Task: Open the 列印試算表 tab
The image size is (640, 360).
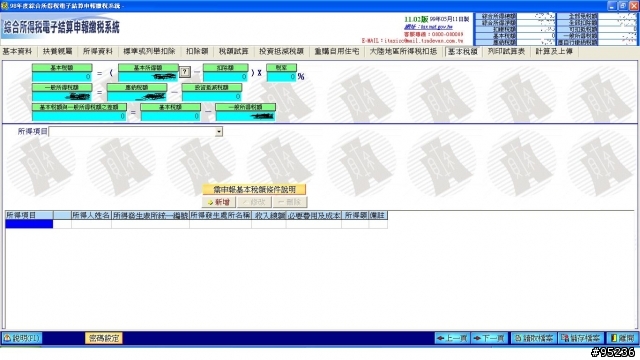Action: click(507, 51)
